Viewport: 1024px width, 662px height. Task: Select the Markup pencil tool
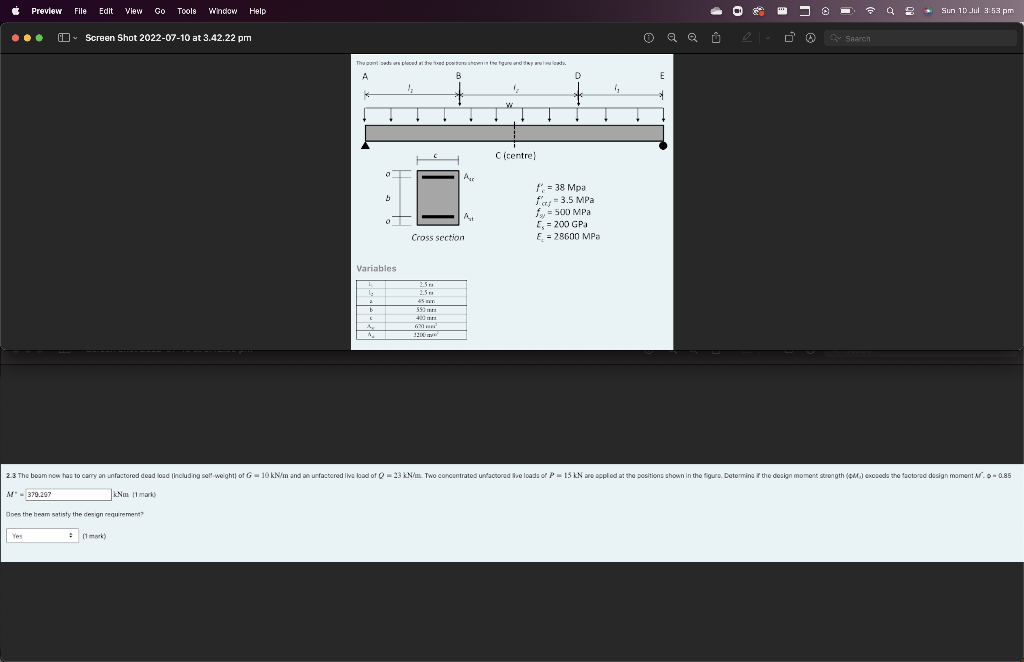746,37
